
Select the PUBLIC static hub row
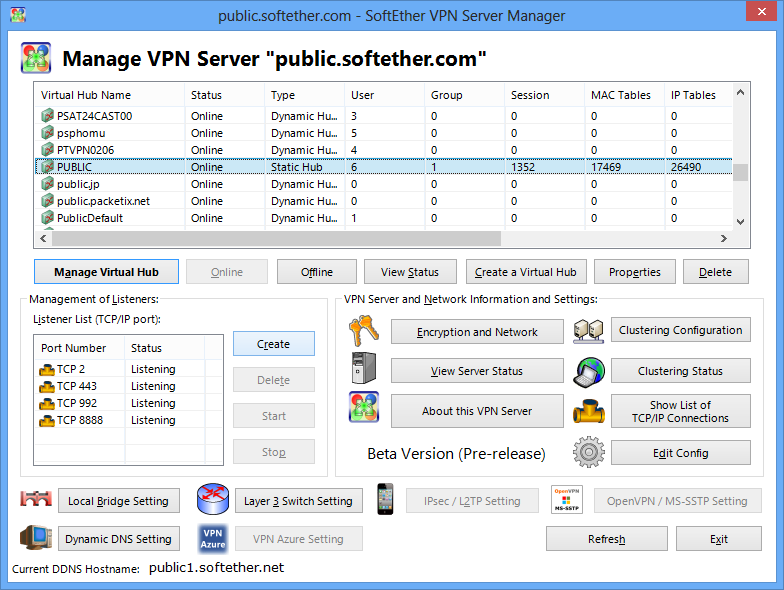coord(384,167)
